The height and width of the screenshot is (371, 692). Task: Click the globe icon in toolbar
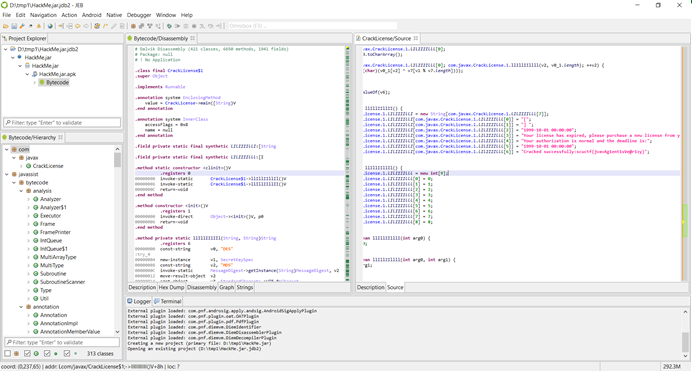50,26
